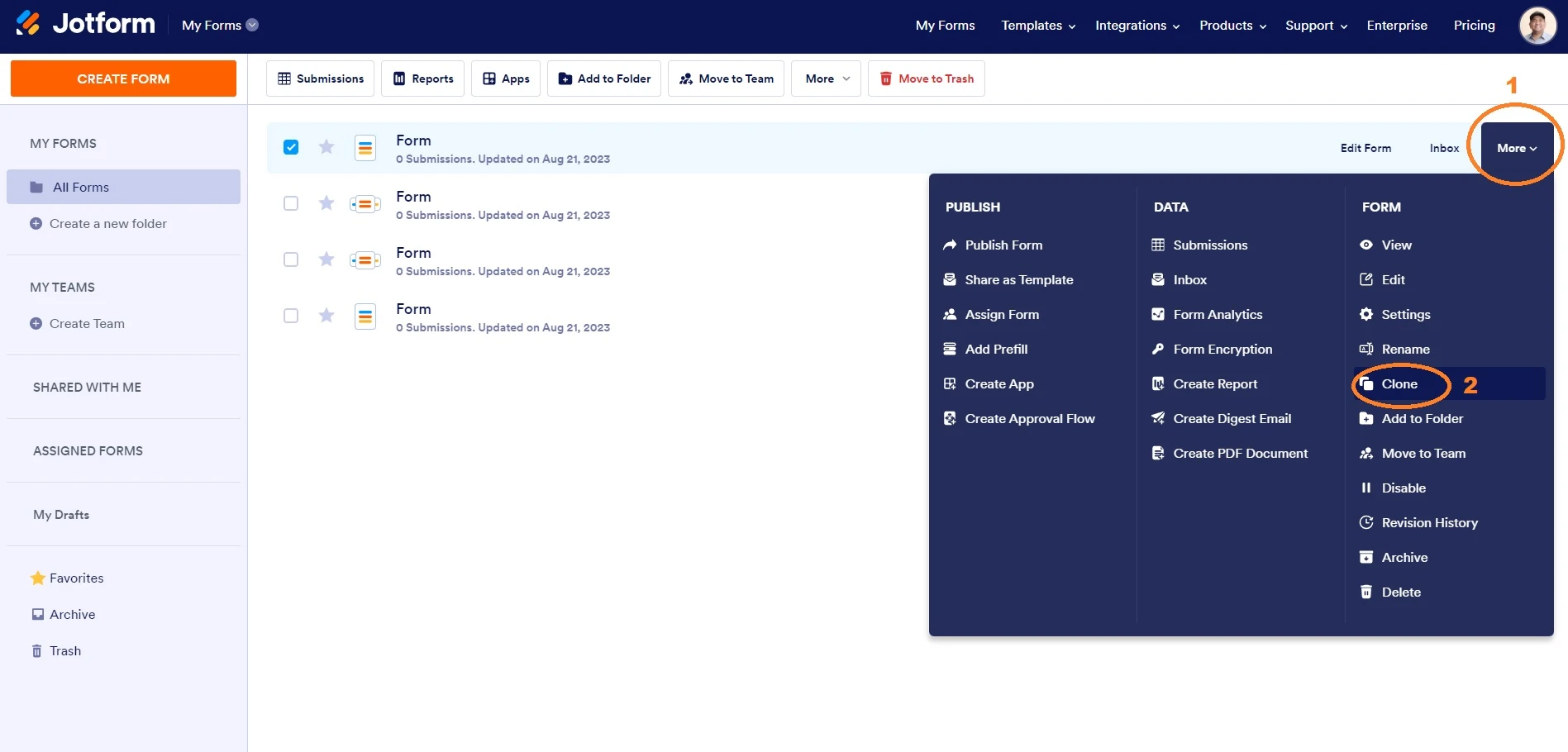Click the Move to Trash bin icon

coord(885,79)
